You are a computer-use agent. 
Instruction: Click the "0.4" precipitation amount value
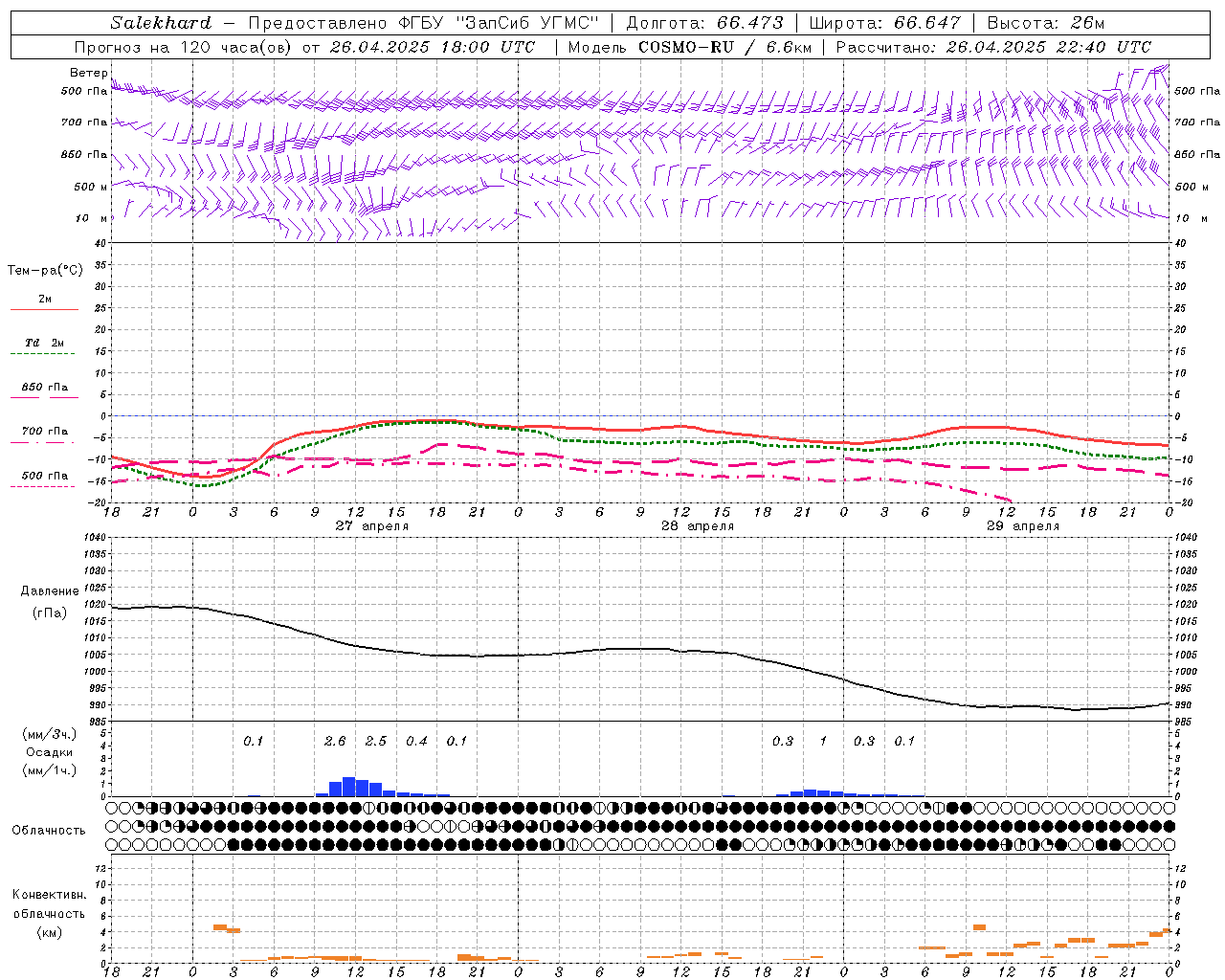point(416,741)
